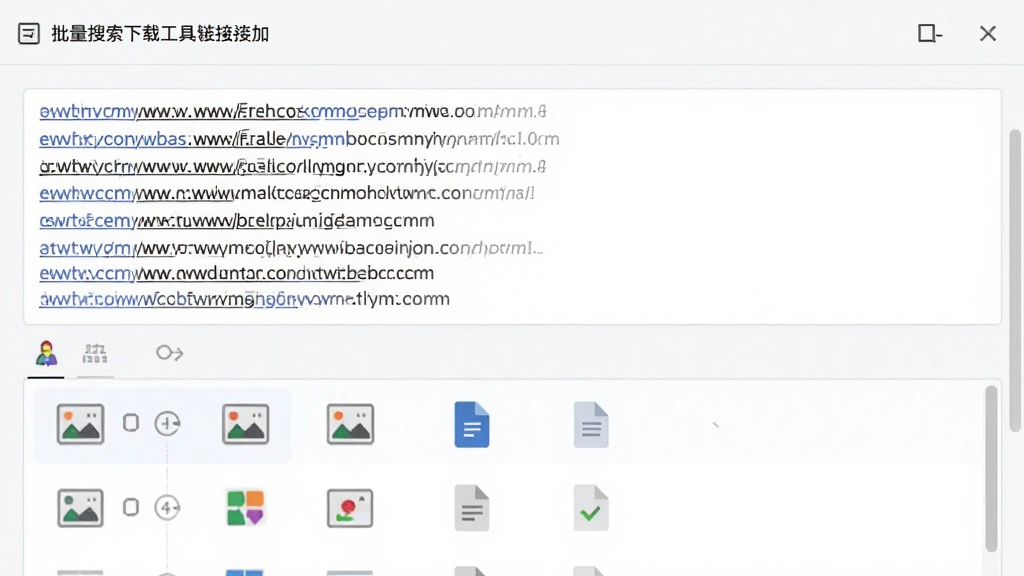
Task: Open the link line containing 'bebcc.ccm'
Action: click(236, 273)
